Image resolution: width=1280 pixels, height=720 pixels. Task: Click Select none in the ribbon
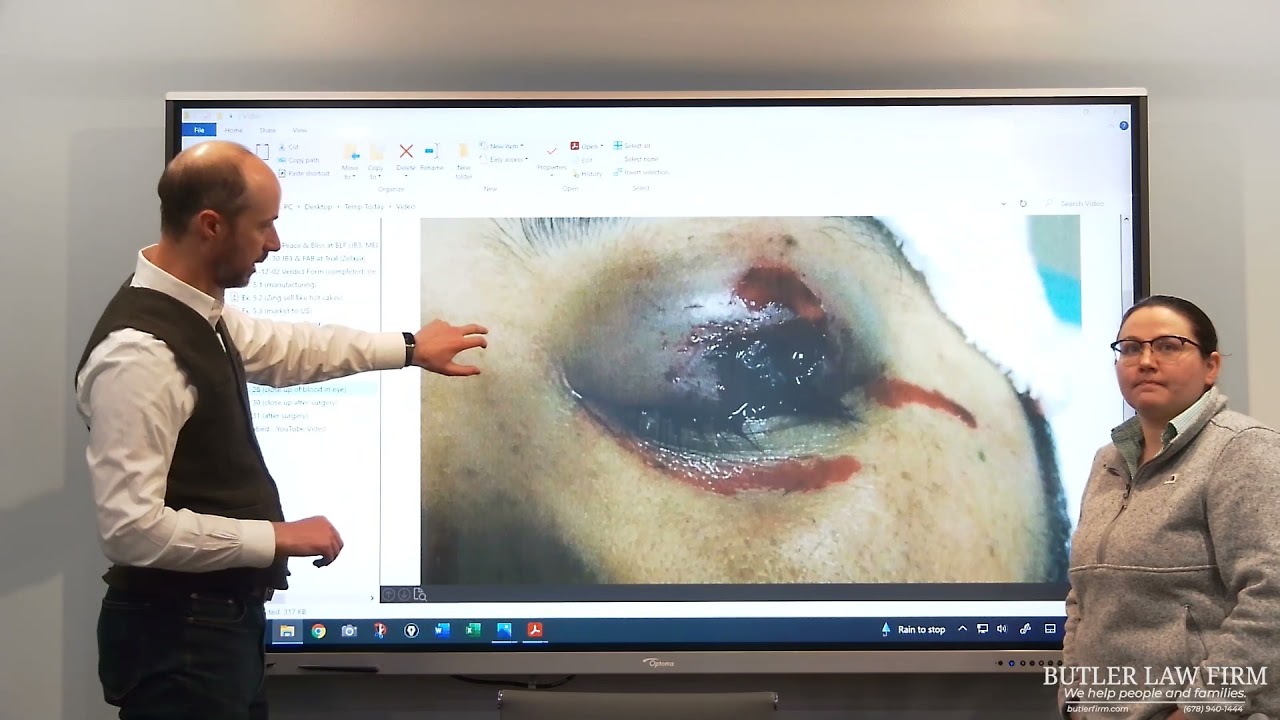pyautogui.click(x=641, y=158)
